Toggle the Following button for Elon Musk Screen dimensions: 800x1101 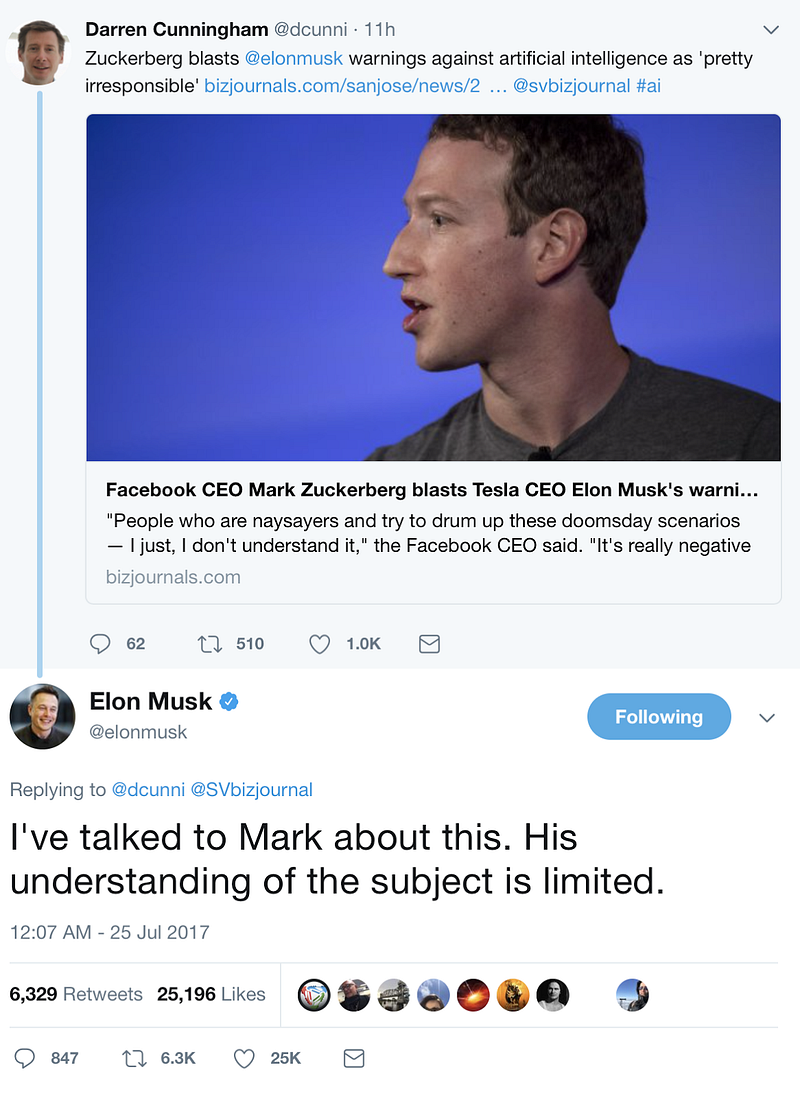point(658,717)
